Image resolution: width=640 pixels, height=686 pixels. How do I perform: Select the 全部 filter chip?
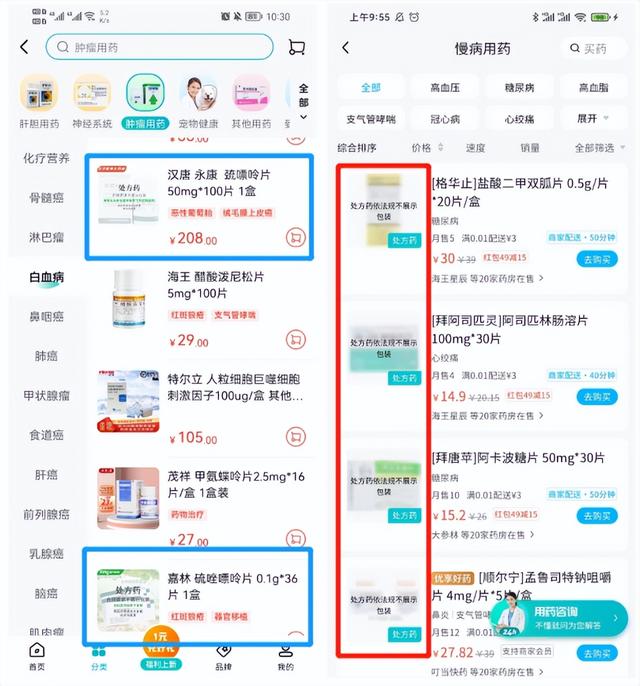point(371,88)
